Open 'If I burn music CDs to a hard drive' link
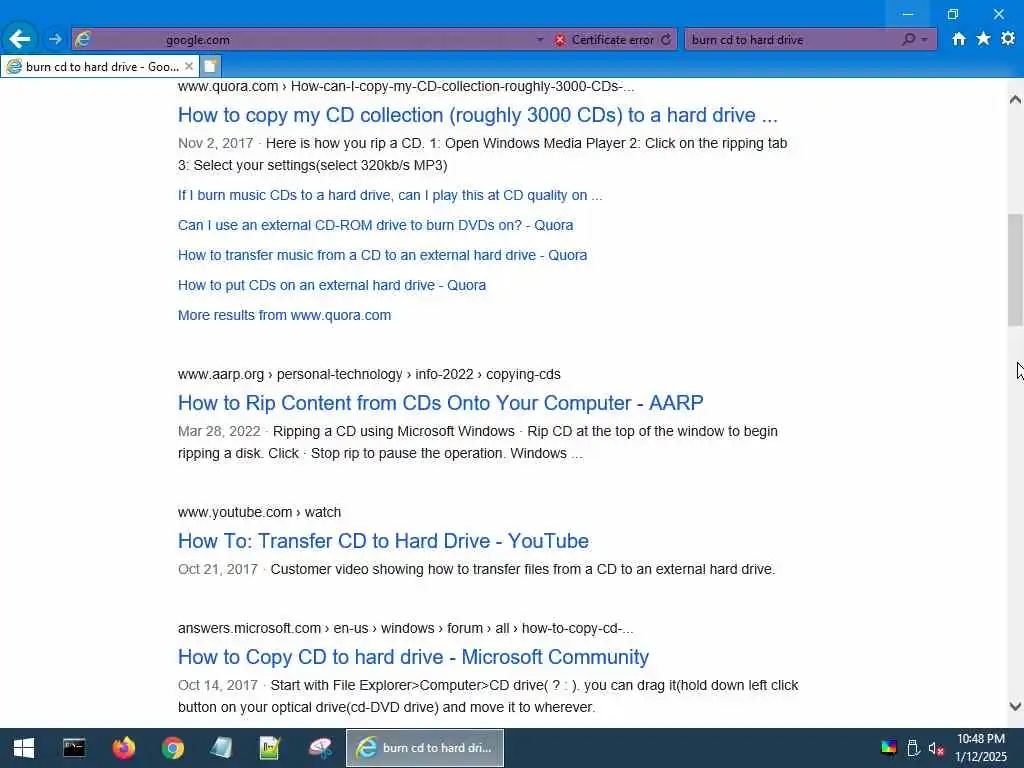The height and width of the screenshot is (768, 1024). [x=390, y=195]
